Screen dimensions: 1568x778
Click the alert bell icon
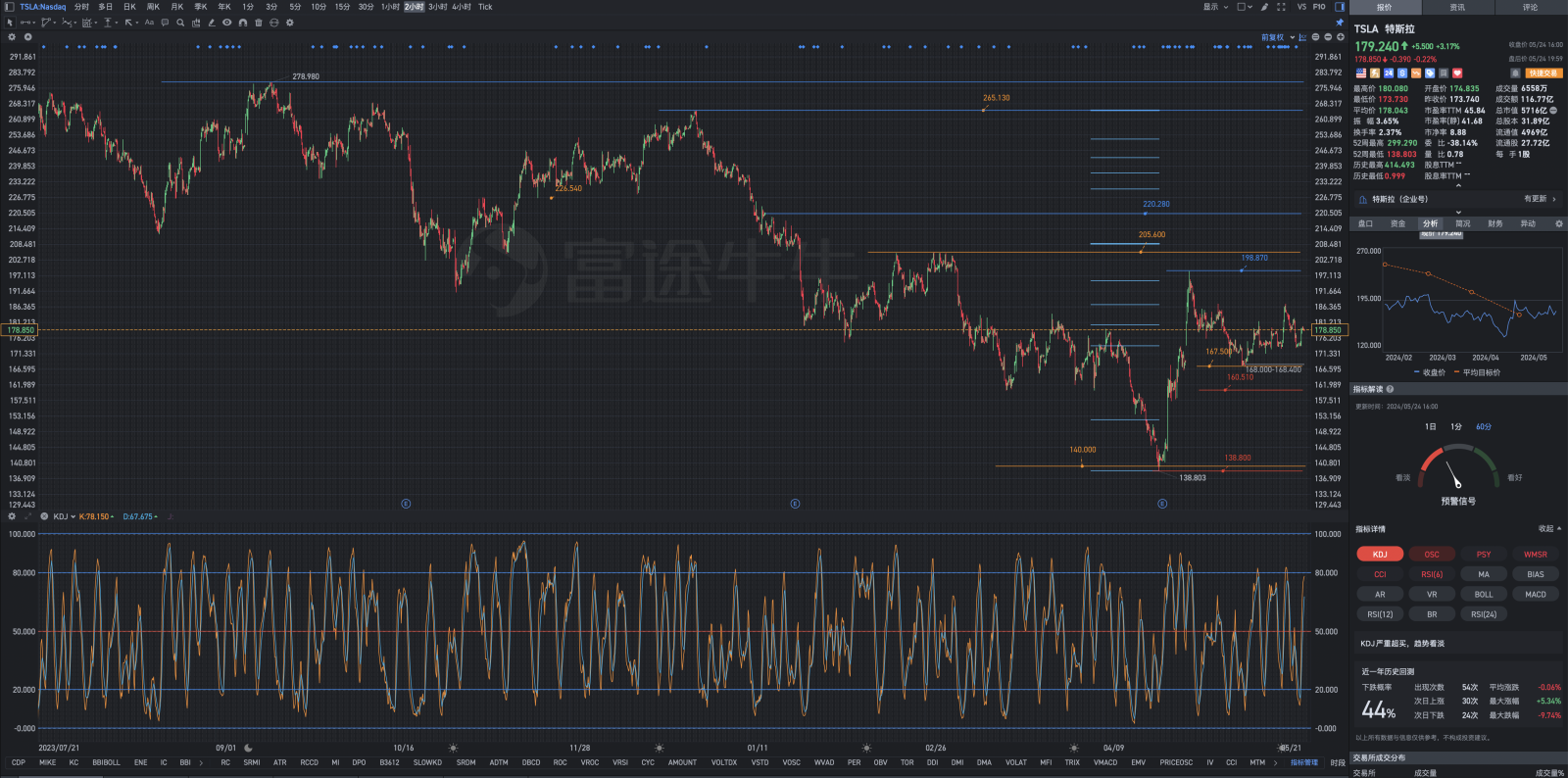pyautogui.click(x=1515, y=73)
